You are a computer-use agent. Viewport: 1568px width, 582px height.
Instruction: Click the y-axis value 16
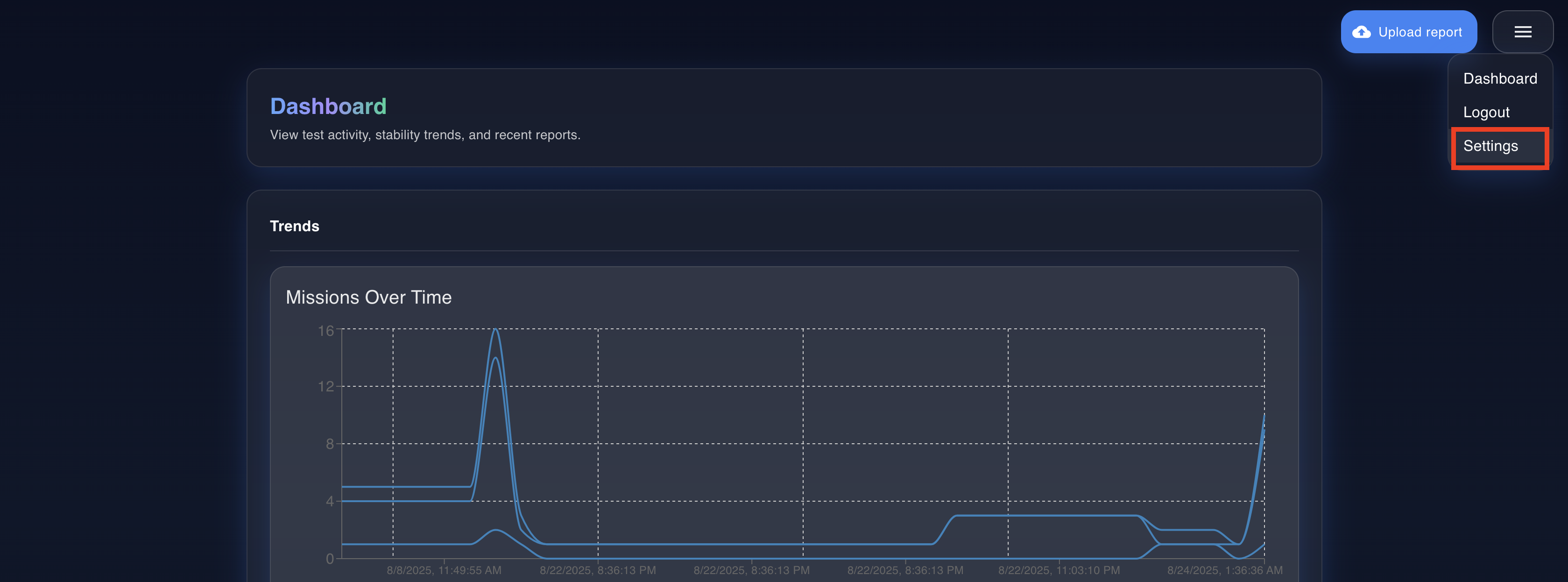[325, 331]
